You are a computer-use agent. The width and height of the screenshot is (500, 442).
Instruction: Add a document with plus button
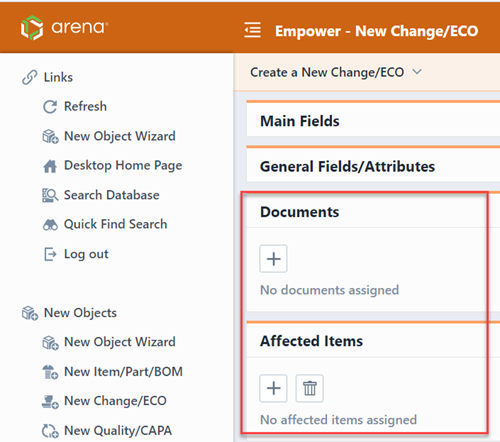pos(273,259)
